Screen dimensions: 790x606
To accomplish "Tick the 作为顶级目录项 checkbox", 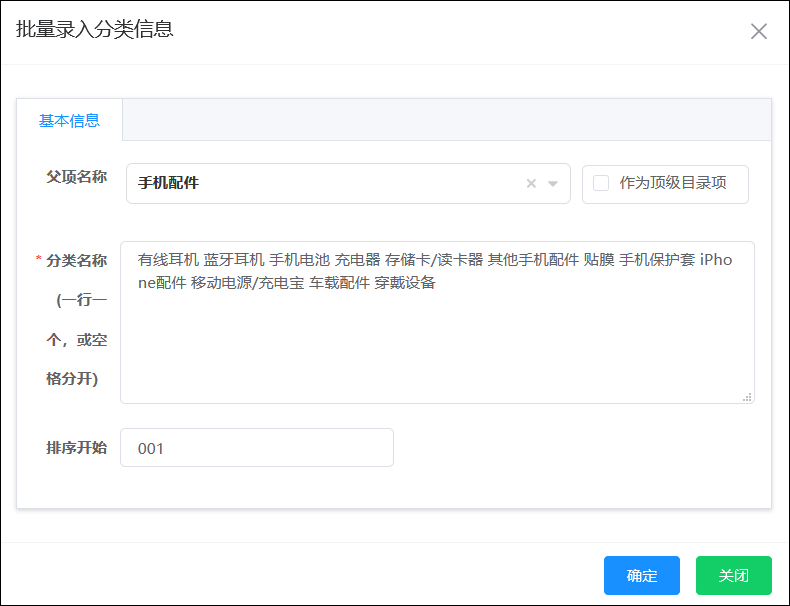I will [x=601, y=183].
